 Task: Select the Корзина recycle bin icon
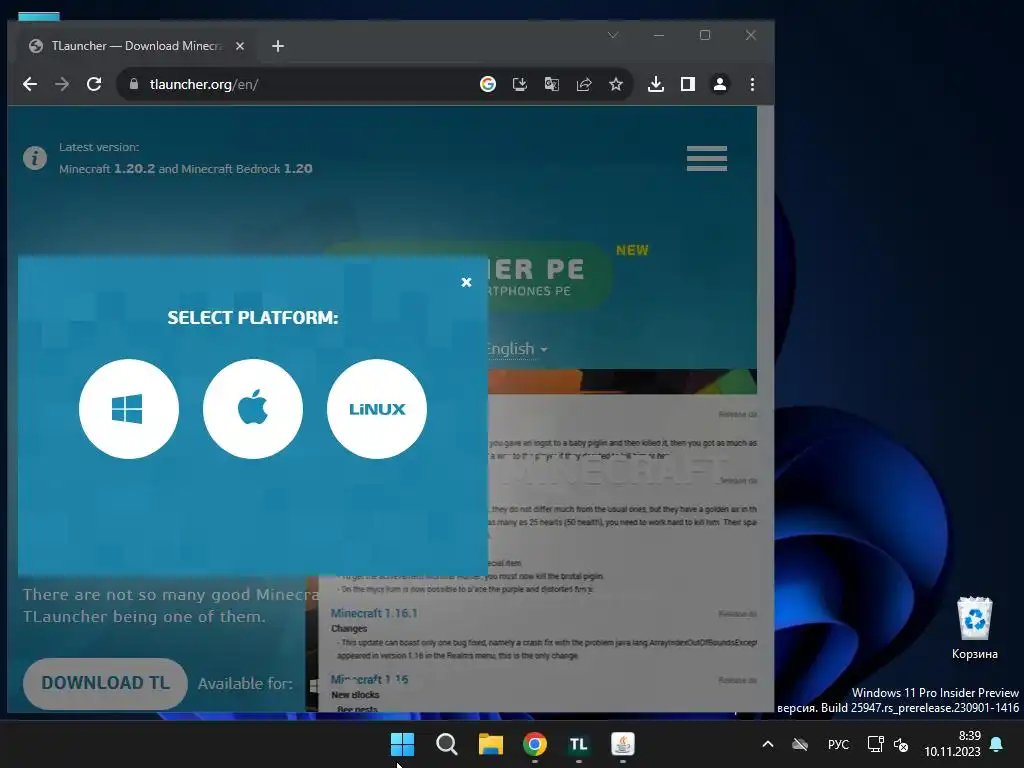coord(975,628)
